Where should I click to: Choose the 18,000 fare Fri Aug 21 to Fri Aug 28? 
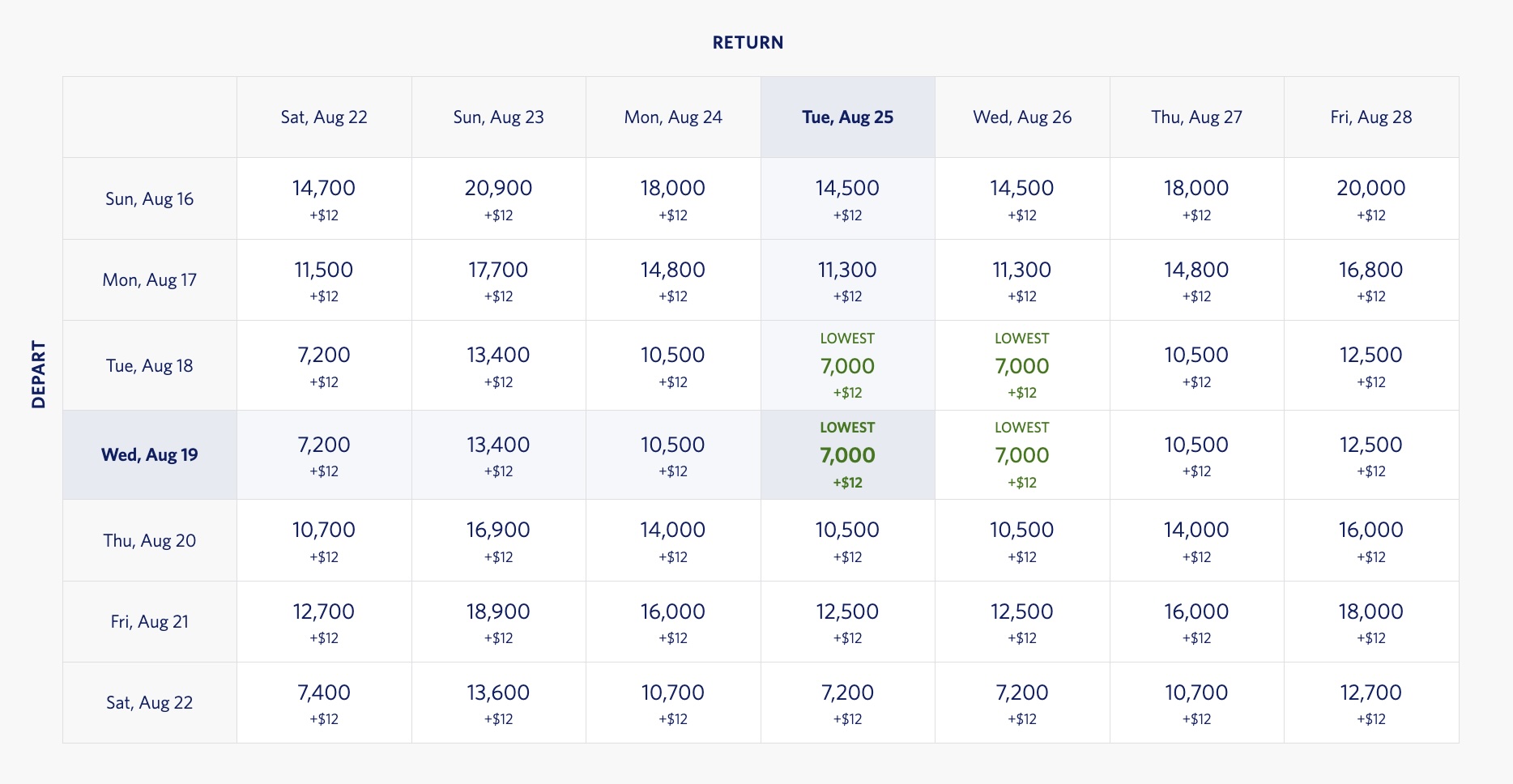point(1371,622)
